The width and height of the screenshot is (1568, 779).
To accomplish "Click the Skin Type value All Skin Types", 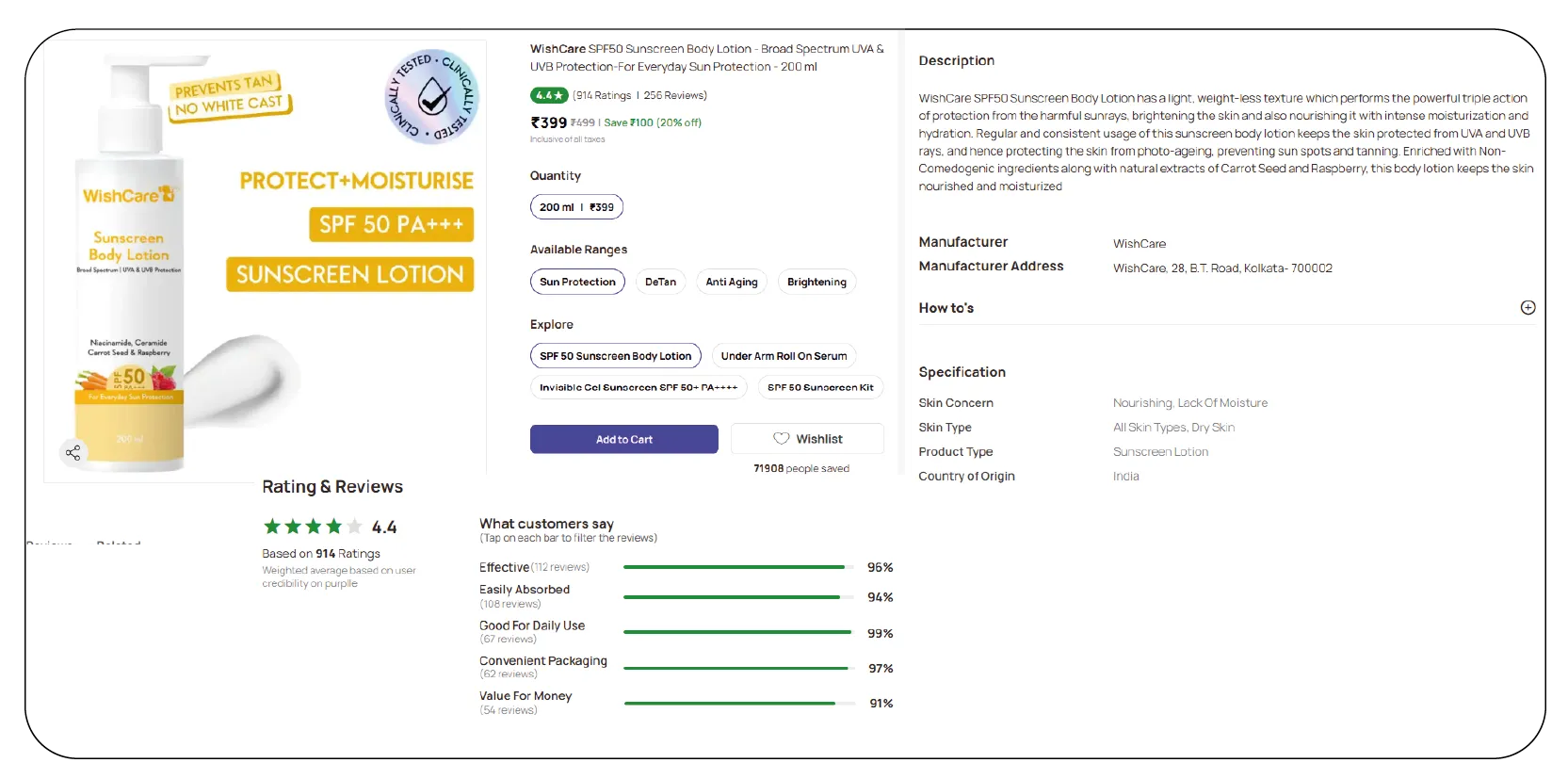I will [x=1173, y=428].
